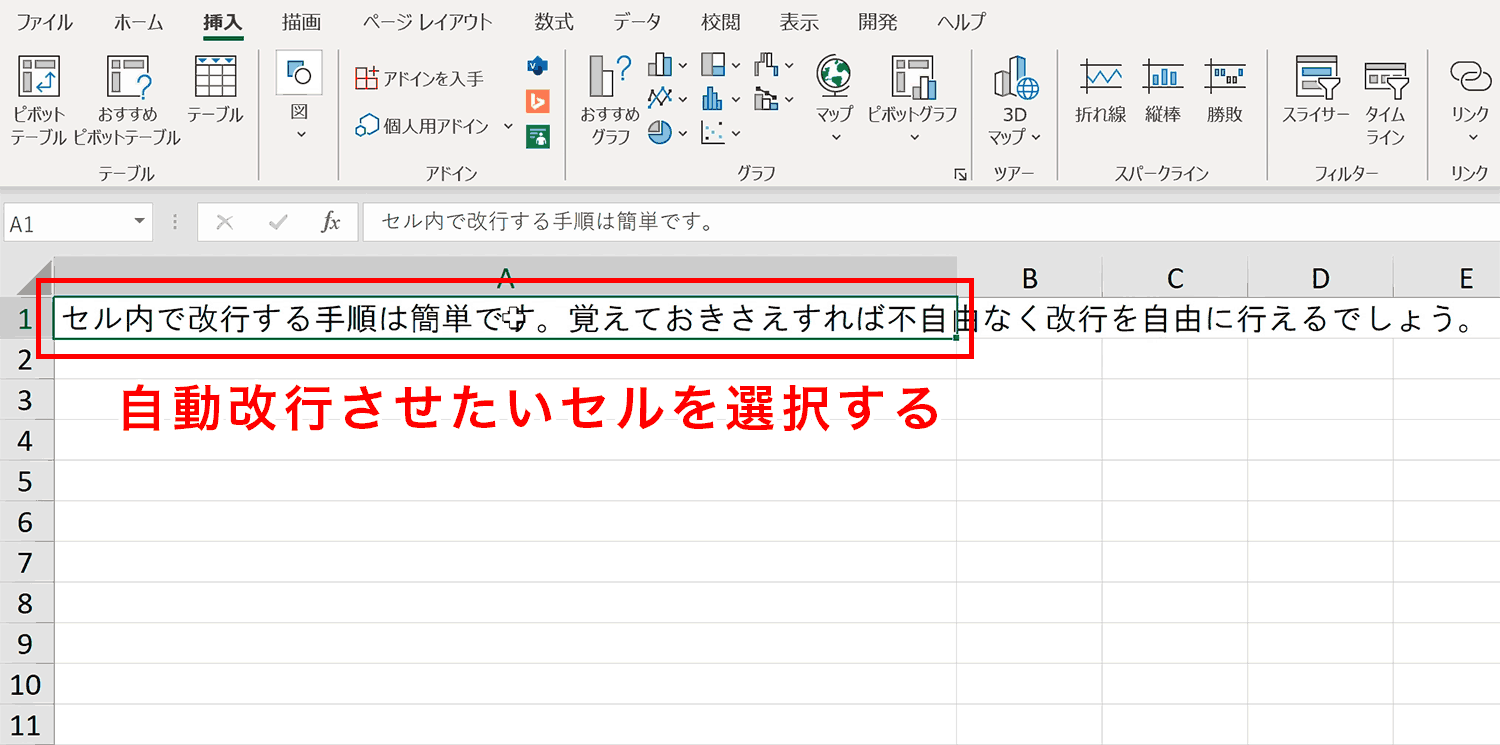This screenshot has width=1500, height=745.
Task: Open Recommended PivotTables (おすすめピボットテーブル)
Action: [x=127, y=100]
